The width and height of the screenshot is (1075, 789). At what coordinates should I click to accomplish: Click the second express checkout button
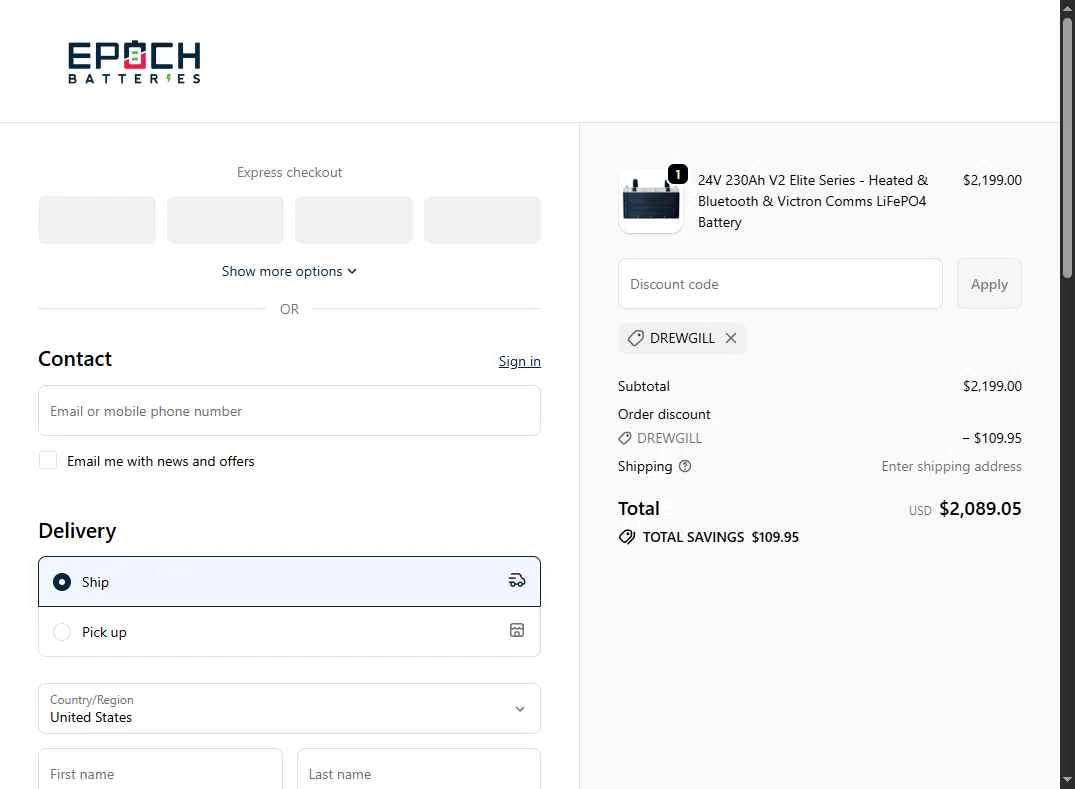pos(226,220)
